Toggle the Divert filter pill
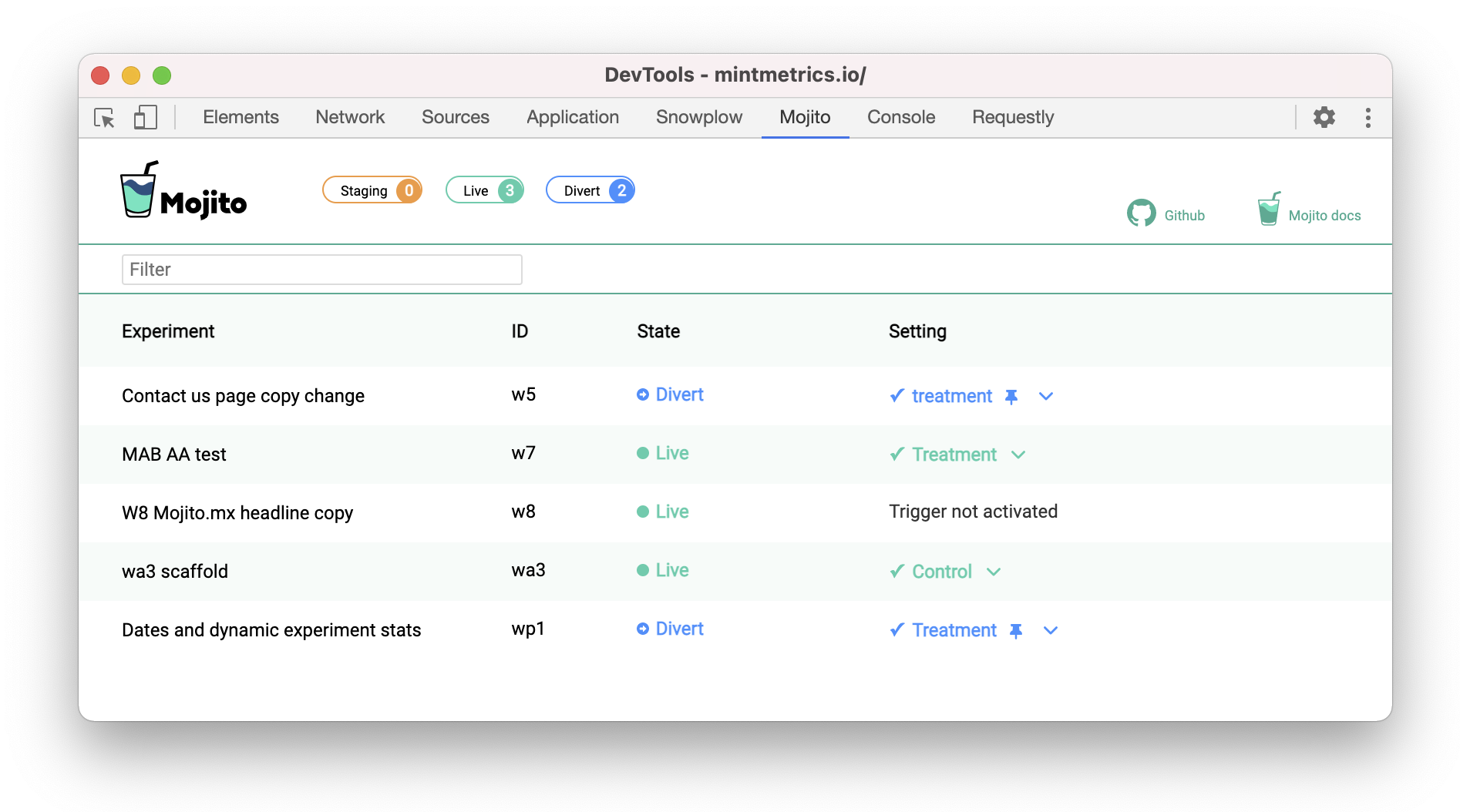The width and height of the screenshot is (1460, 812). click(x=590, y=190)
